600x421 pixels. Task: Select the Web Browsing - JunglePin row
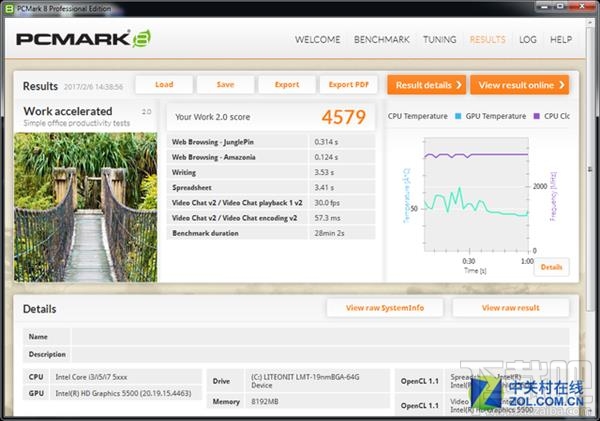pyautogui.click(x=271, y=142)
